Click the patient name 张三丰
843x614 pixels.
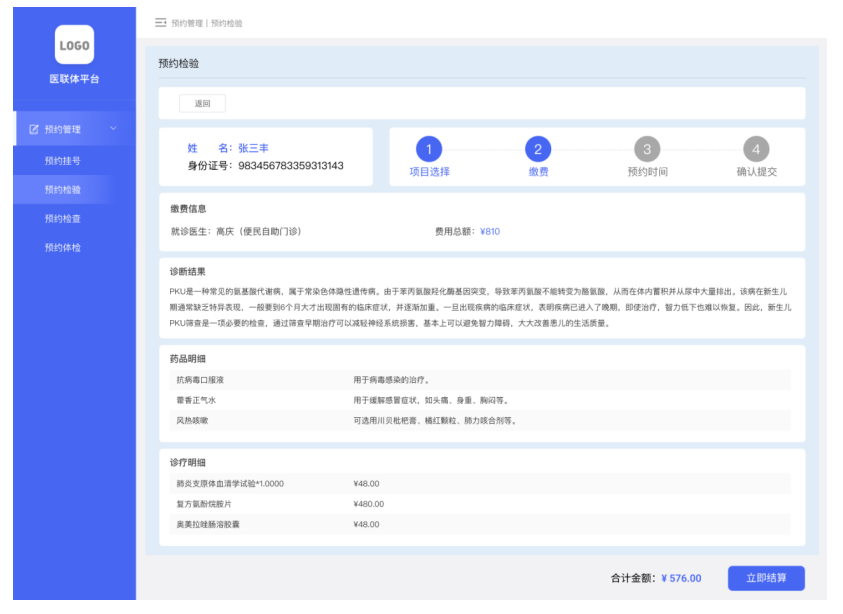click(253, 148)
